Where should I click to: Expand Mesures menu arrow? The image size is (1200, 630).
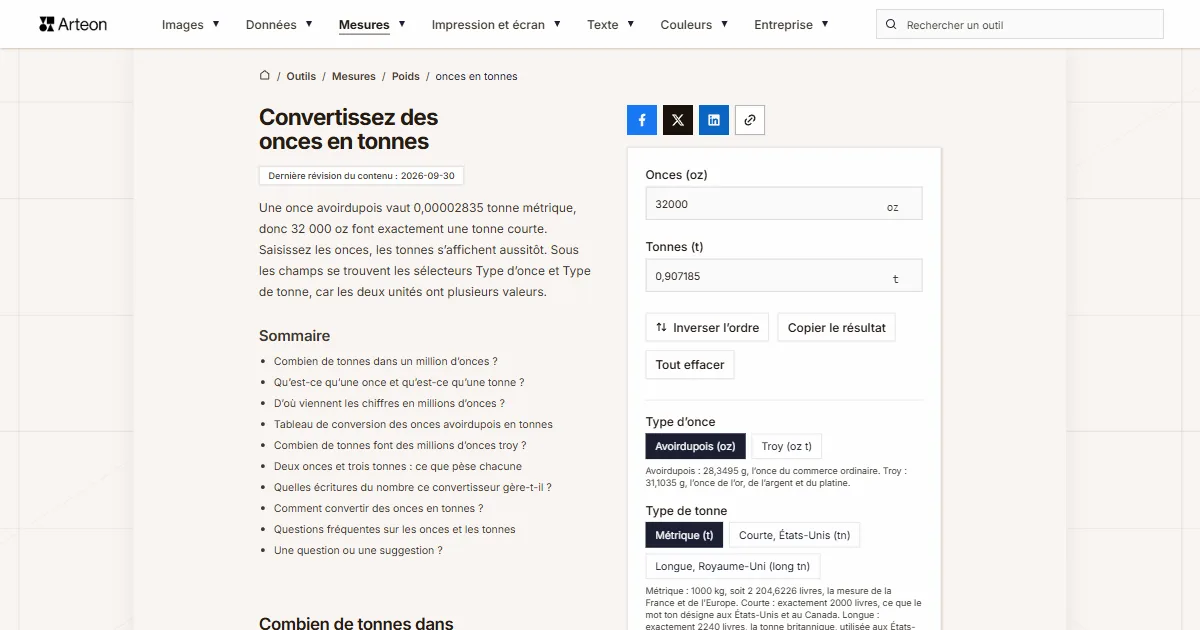[x=402, y=24]
